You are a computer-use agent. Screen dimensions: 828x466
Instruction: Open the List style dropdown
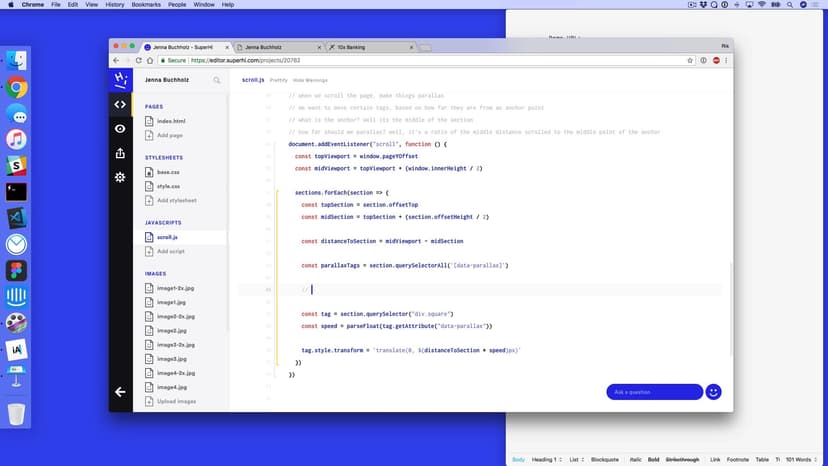[578, 459]
